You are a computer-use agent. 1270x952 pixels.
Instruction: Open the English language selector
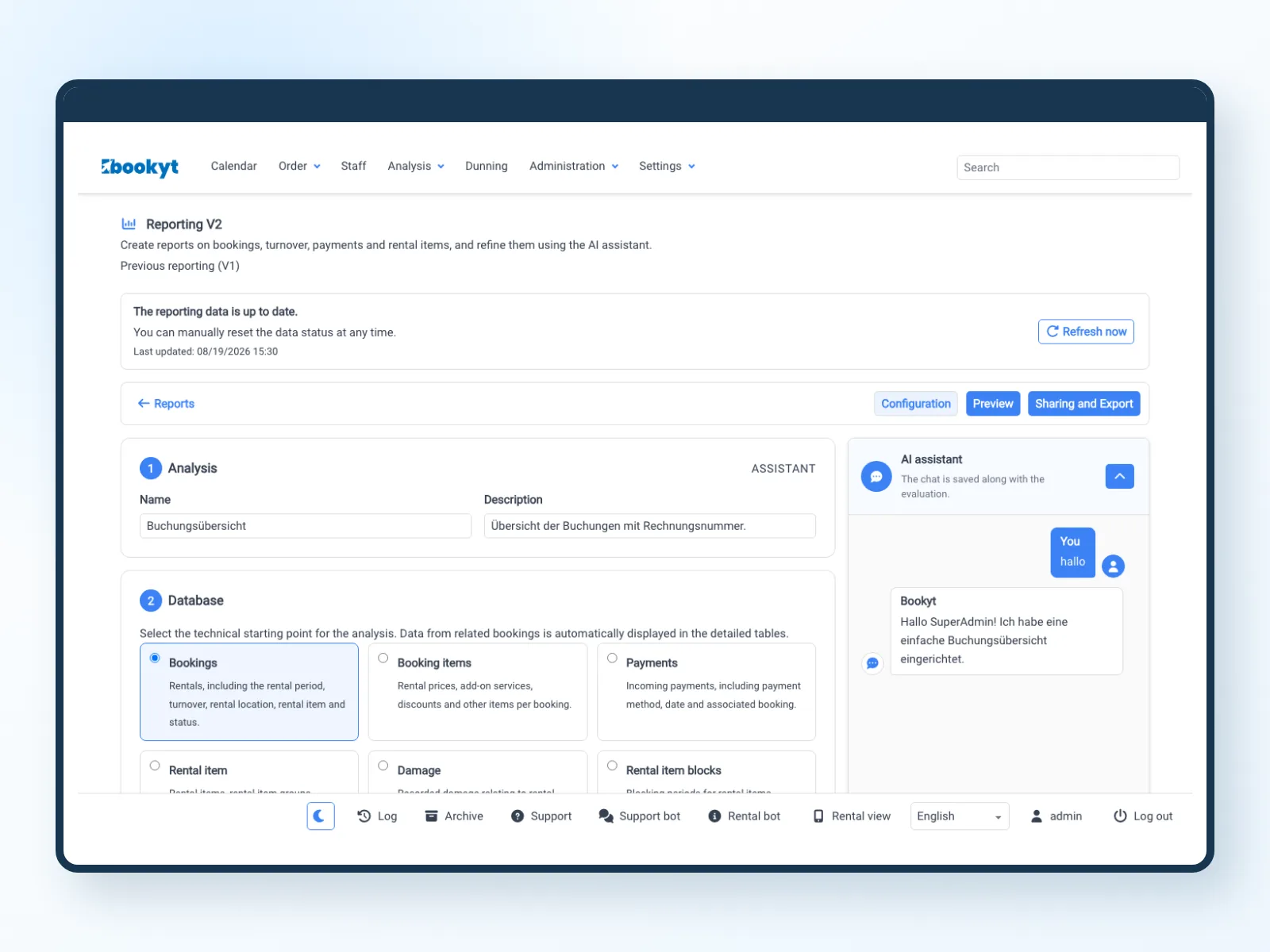point(960,816)
